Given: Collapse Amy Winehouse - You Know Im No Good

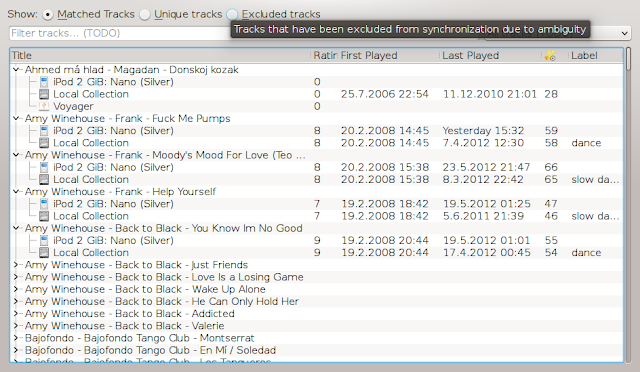Looking at the screenshot, I should [x=16, y=228].
